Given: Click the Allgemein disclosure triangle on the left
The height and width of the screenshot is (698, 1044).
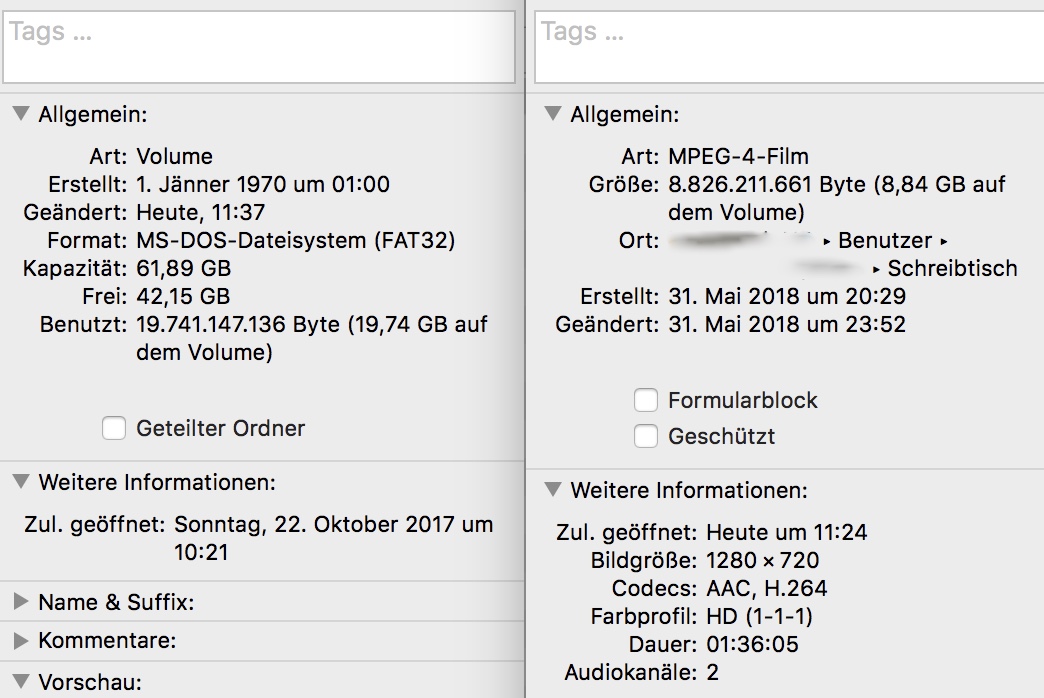Looking at the screenshot, I should (x=20, y=114).
